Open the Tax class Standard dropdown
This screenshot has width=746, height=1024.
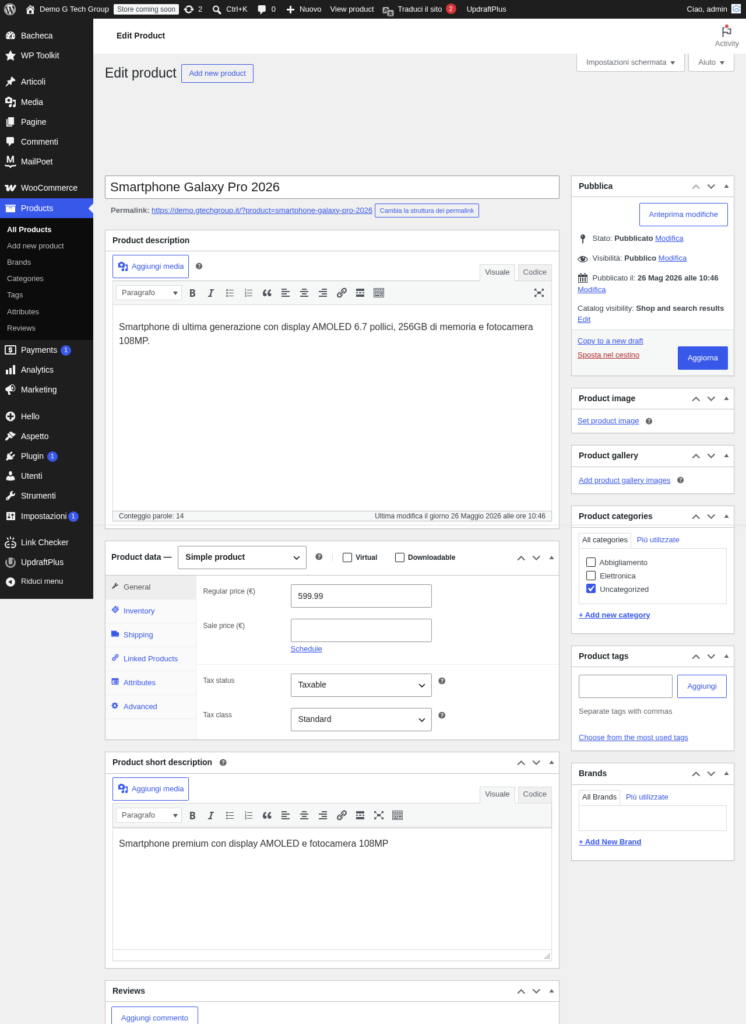pos(361,719)
